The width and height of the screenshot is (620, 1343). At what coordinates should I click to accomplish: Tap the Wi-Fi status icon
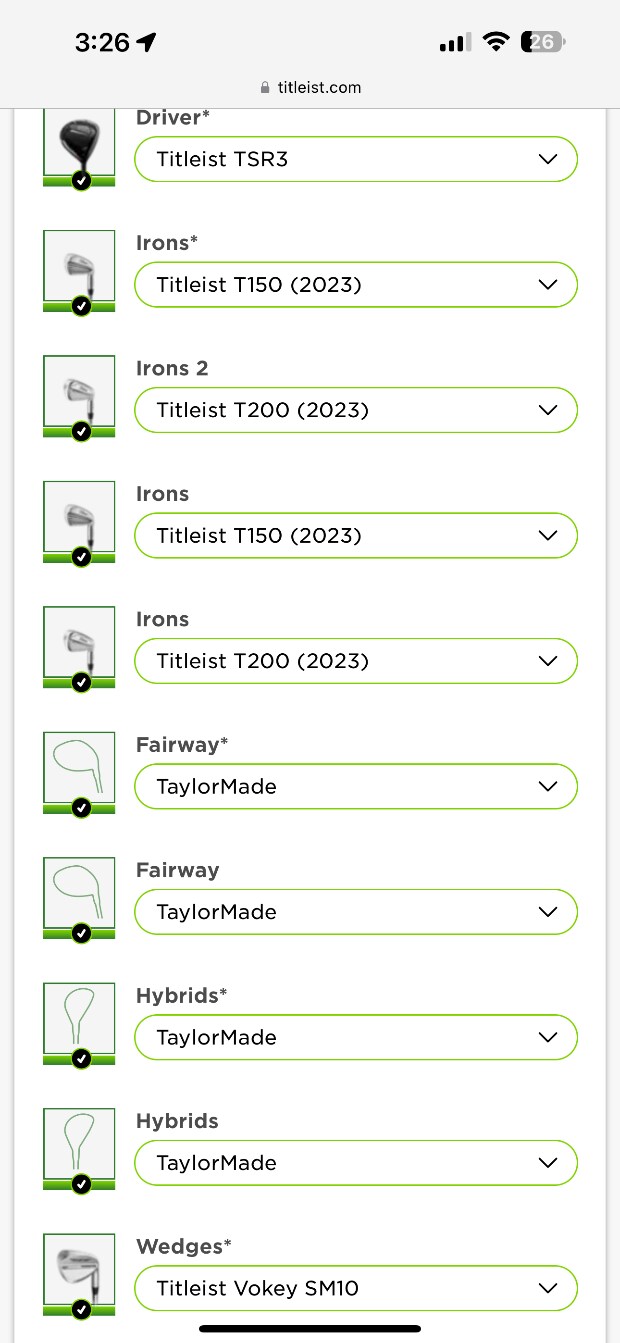(495, 42)
